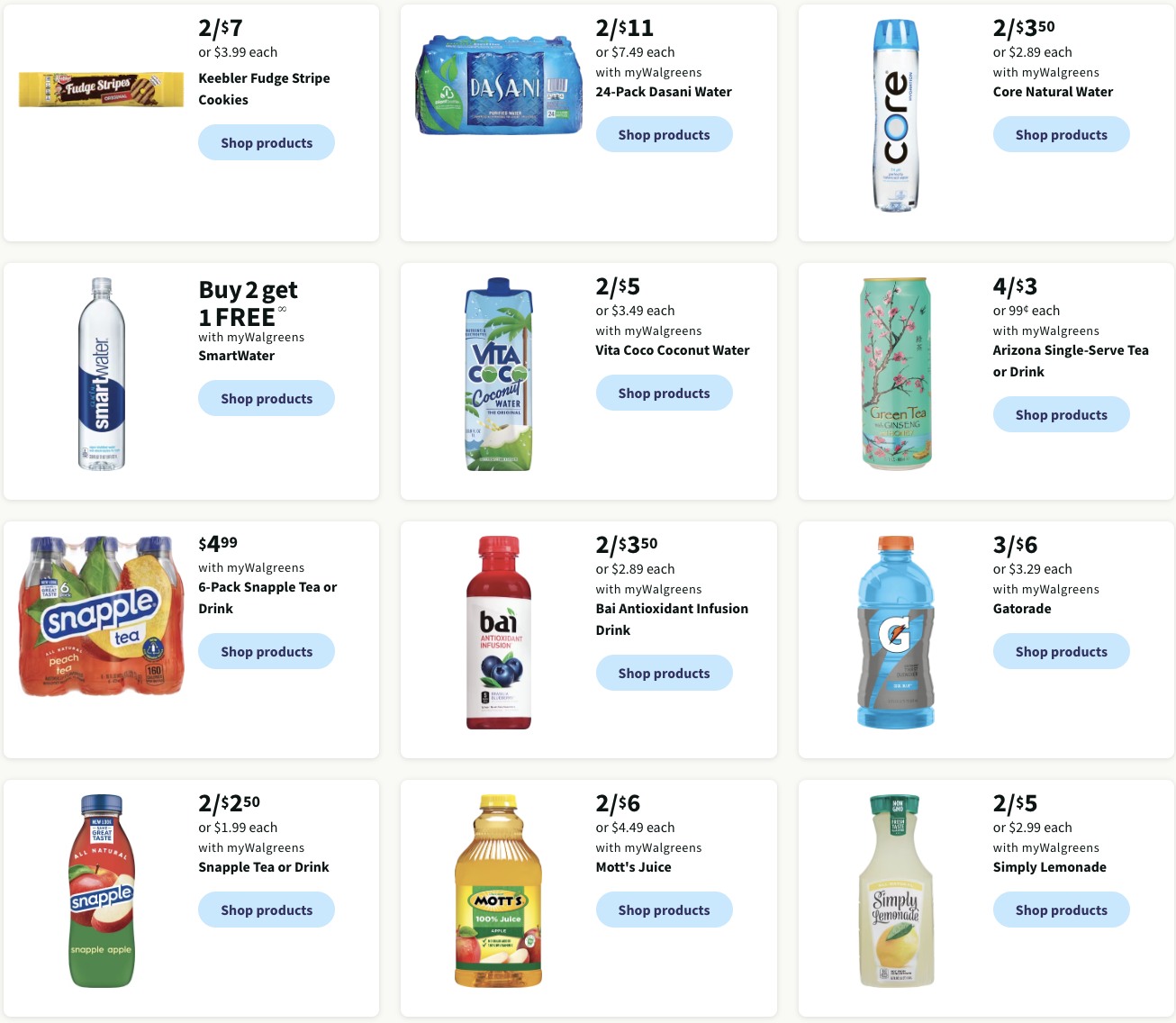
Task: Click the SmartWater bottle picture
Action: click(102, 374)
